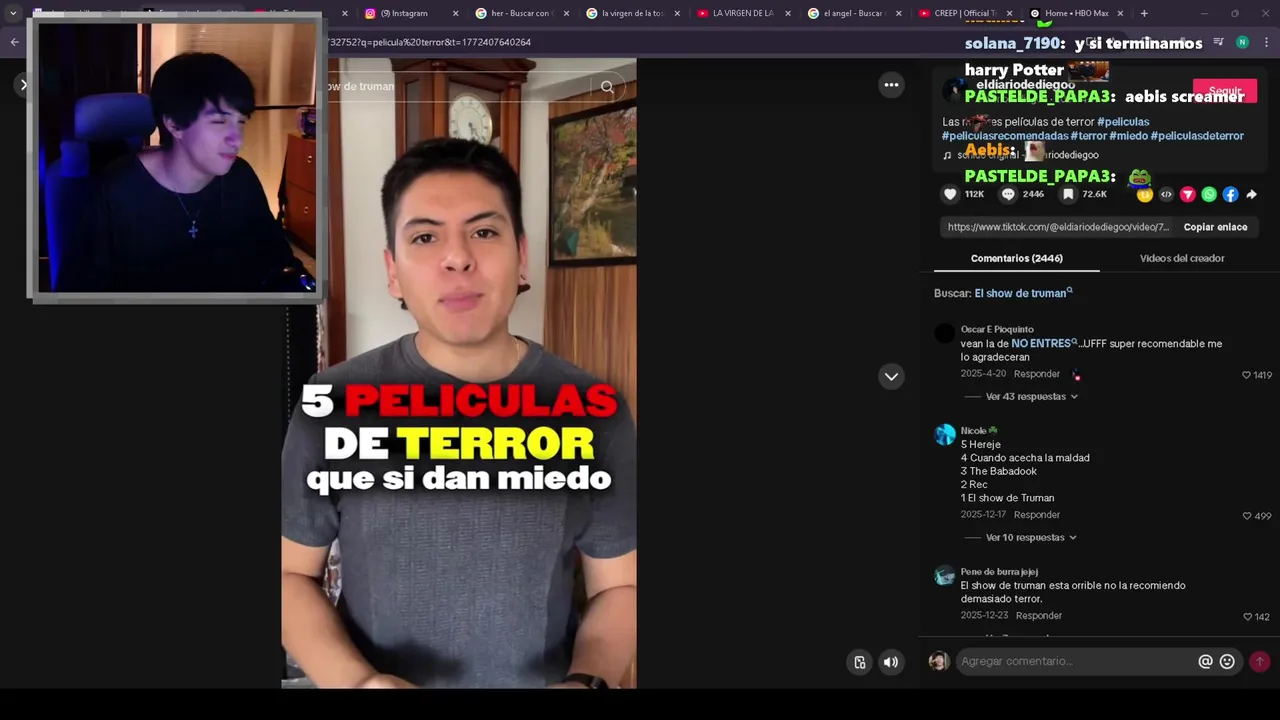Open more share options arrow
Image resolution: width=1280 pixels, height=720 pixels.
pyautogui.click(x=1251, y=194)
